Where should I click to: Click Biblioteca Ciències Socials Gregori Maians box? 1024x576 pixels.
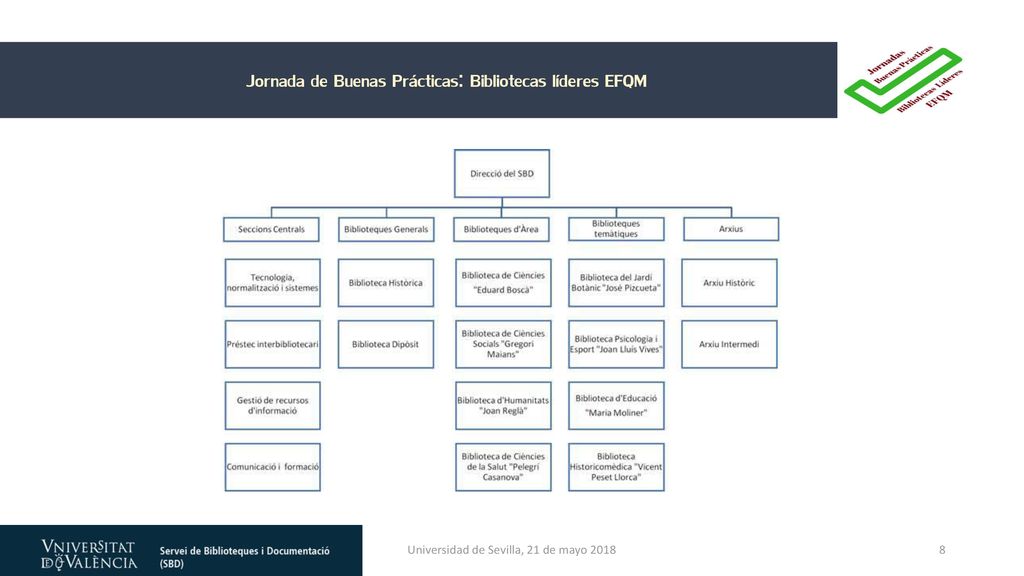[x=503, y=344]
